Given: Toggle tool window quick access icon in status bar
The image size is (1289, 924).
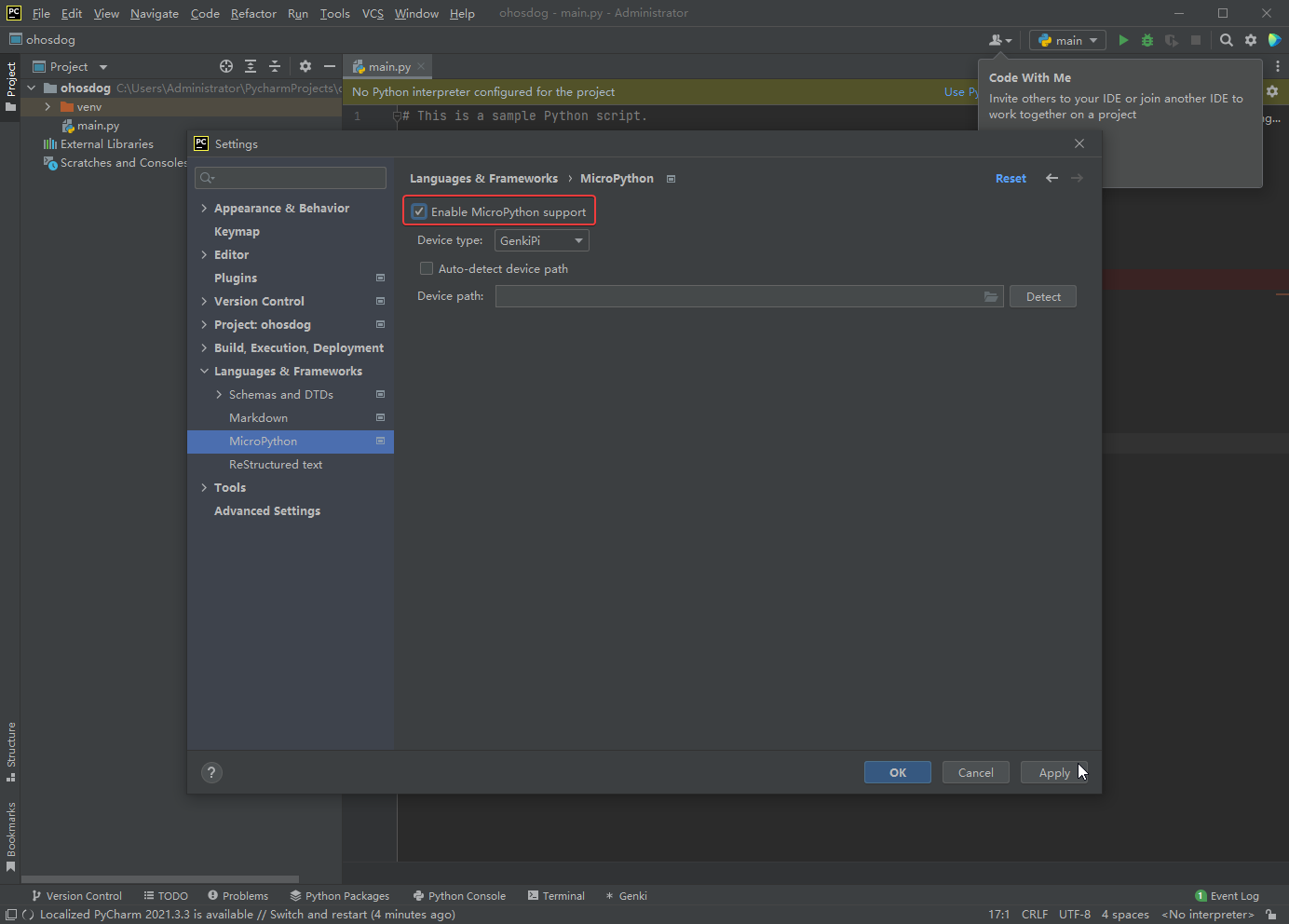Looking at the screenshot, I should point(11,915).
